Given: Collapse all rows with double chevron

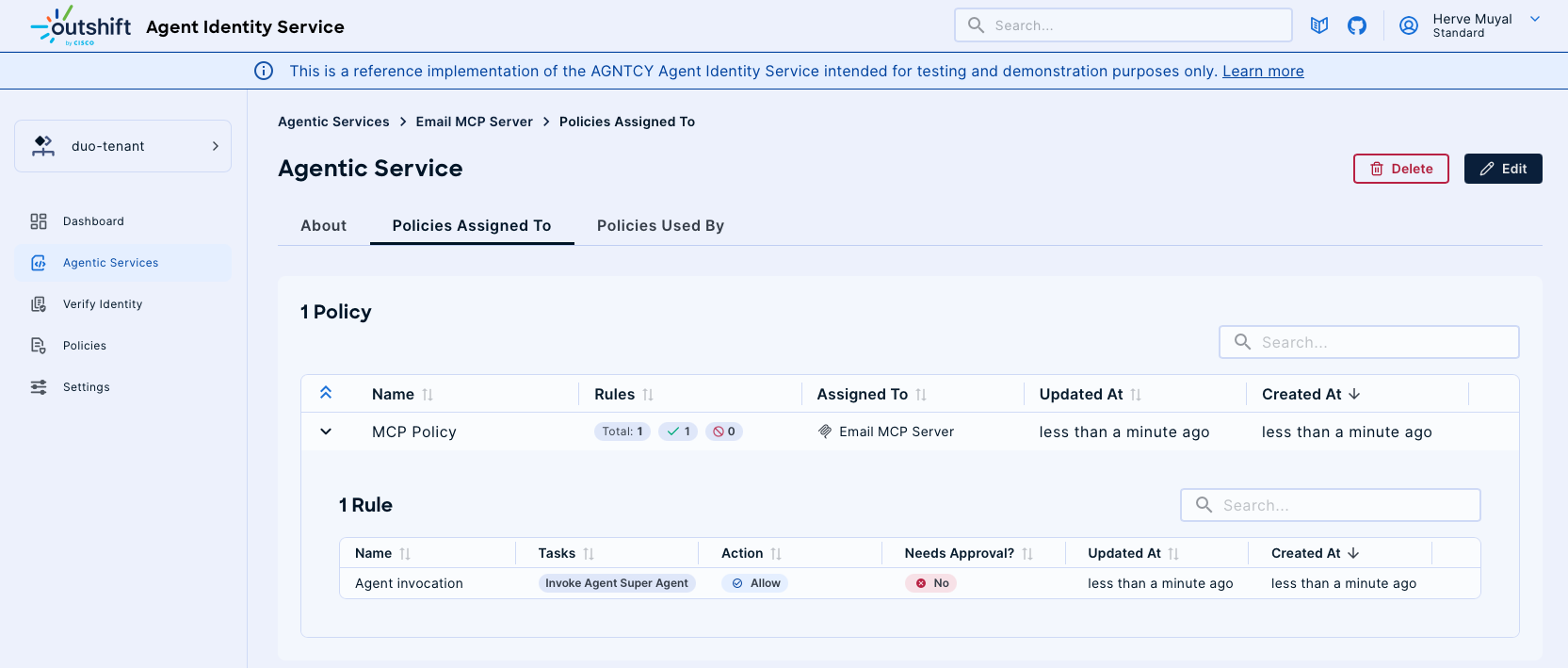Looking at the screenshot, I should [x=326, y=393].
